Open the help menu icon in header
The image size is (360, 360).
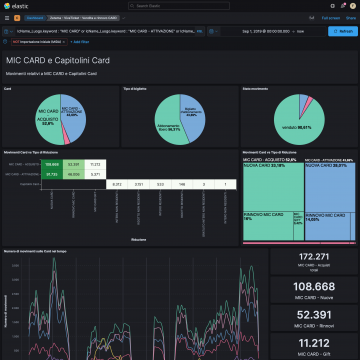point(332,6)
